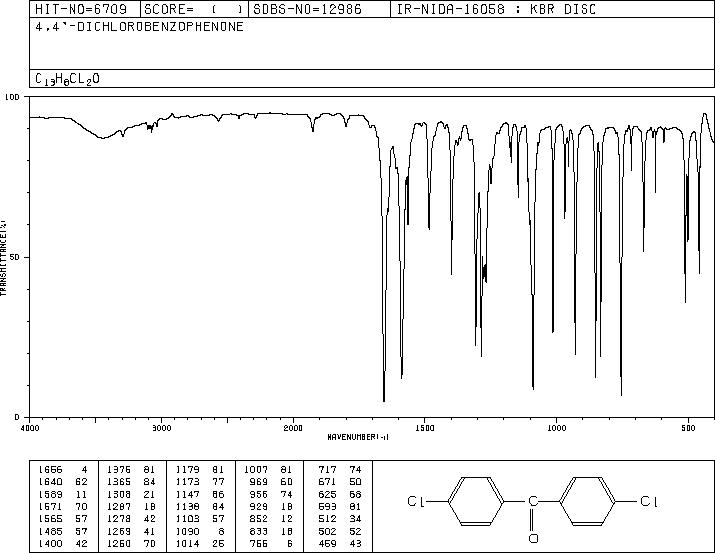Image resolution: width=715 pixels, height=553 pixels.
Task: Click the 512 peak entry in table
Action: [x=340, y=519]
